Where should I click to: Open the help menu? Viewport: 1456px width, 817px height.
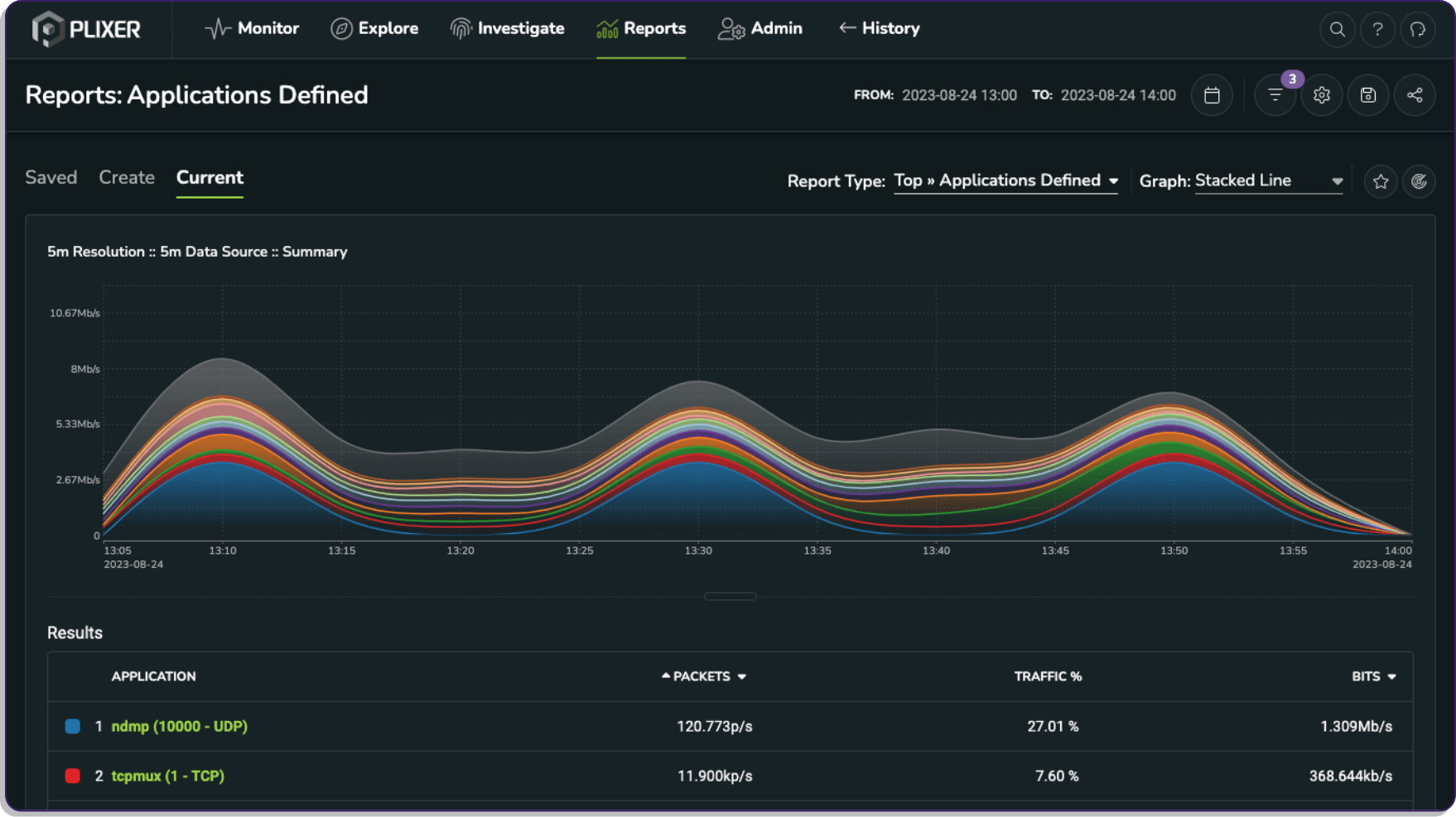(x=1377, y=30)
